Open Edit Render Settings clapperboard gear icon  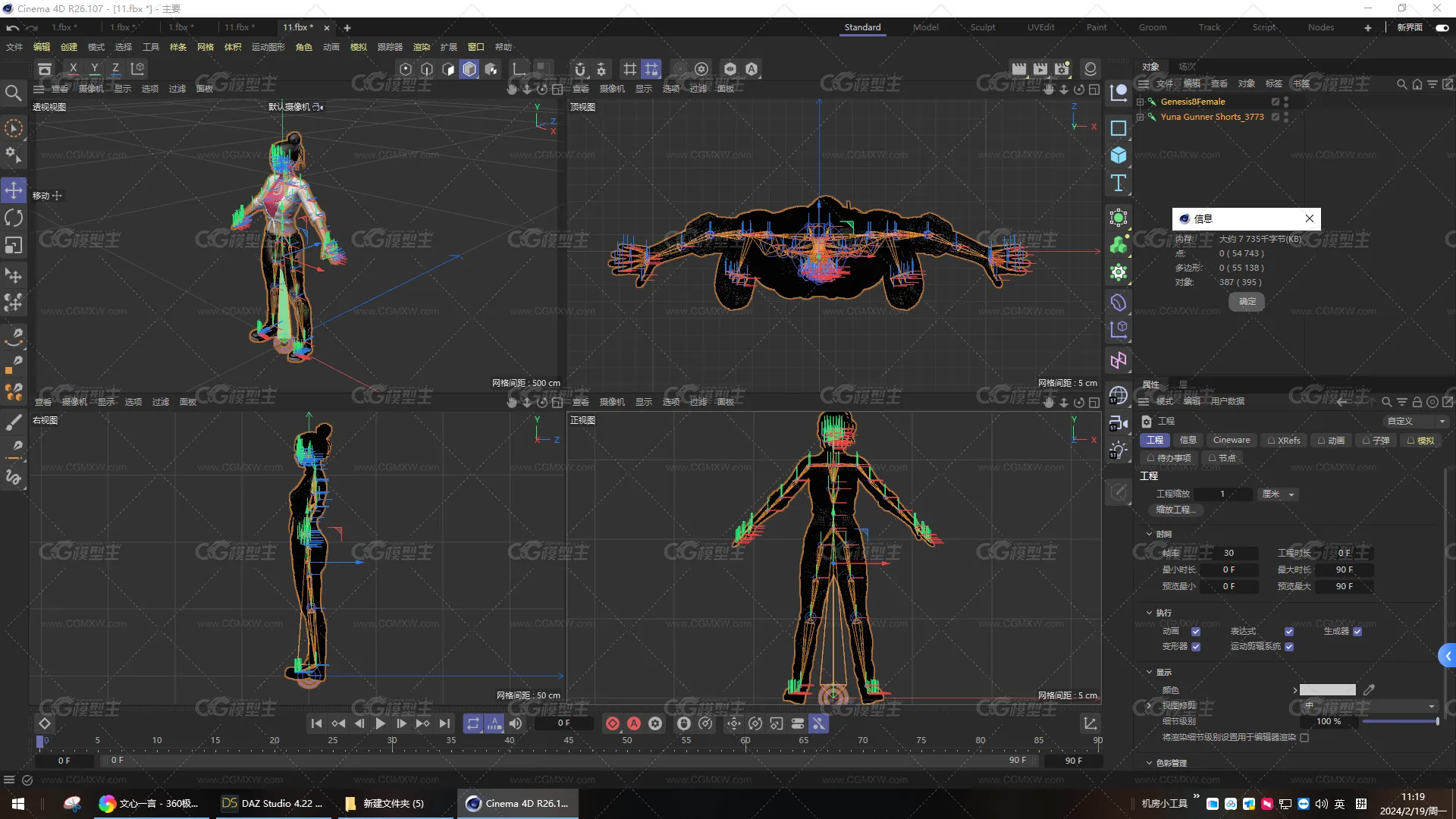[1062, 69]
